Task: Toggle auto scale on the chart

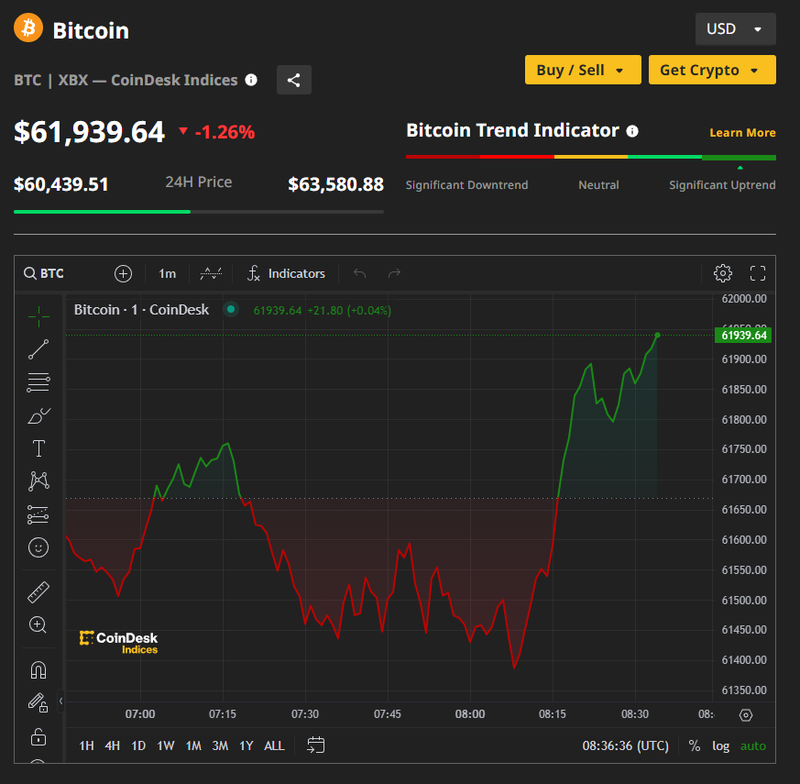Action: (753, 745)
